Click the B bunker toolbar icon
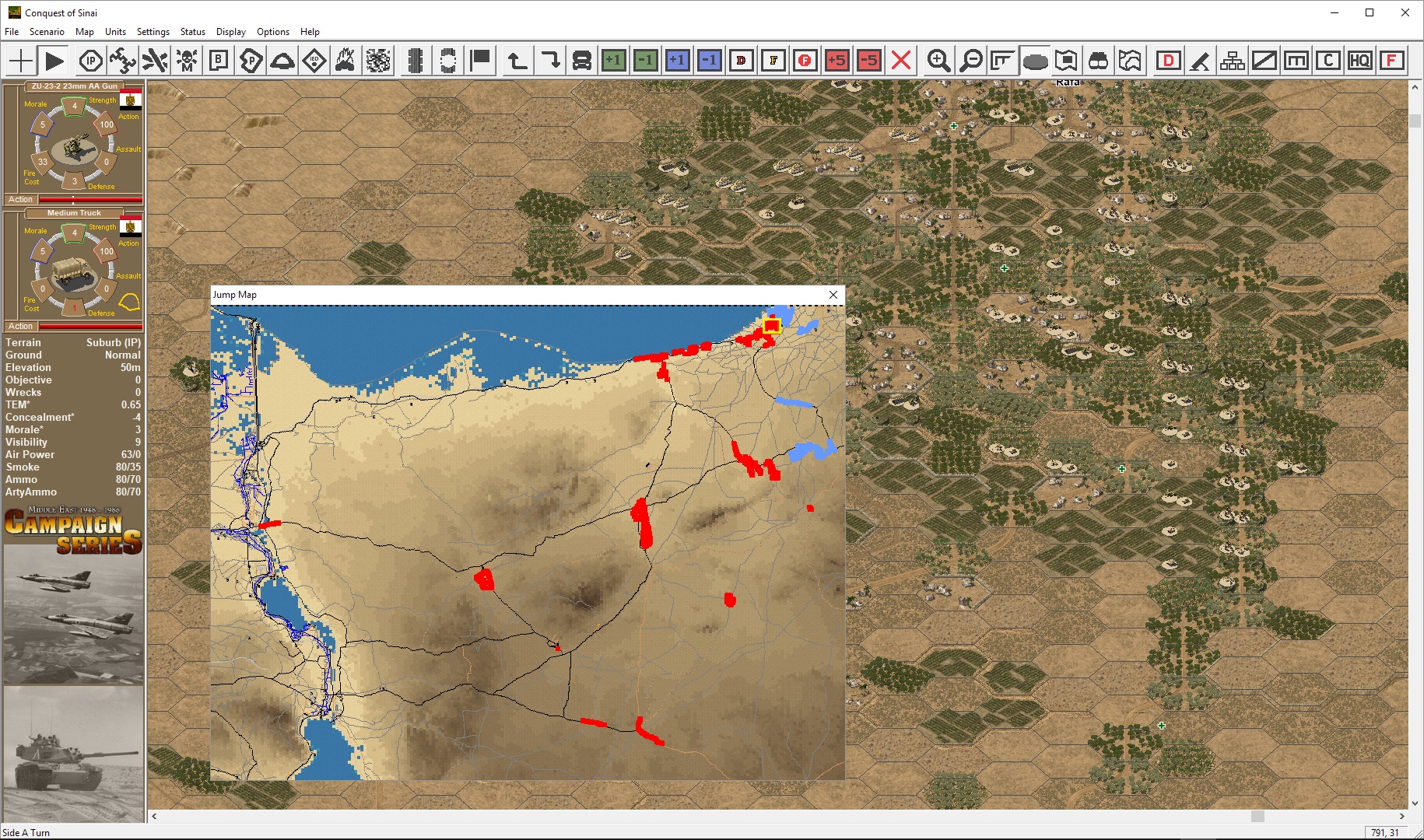Viewport: 1424px width, 840px height. (x=219, y=60)
